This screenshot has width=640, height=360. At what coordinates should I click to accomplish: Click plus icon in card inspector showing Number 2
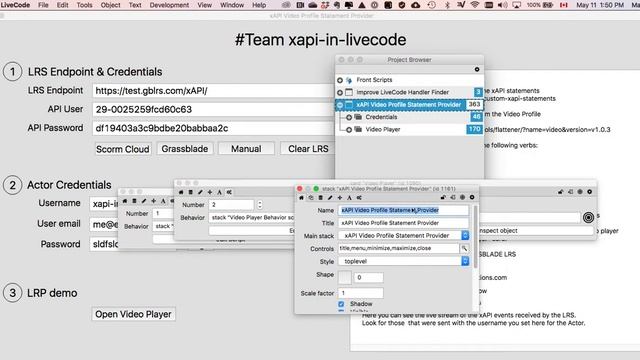pos(210,192)
